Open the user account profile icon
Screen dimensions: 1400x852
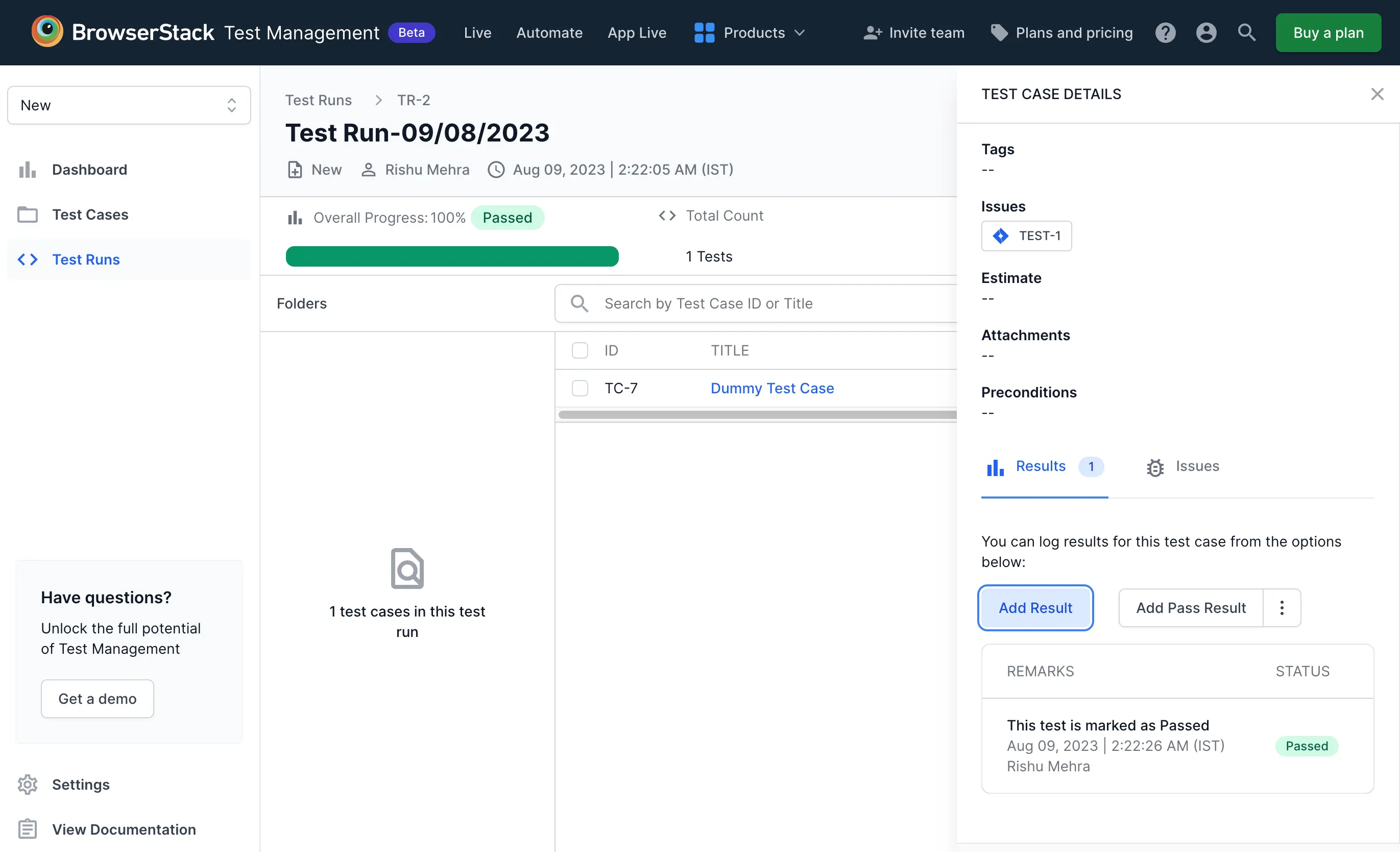point(1205,32)
